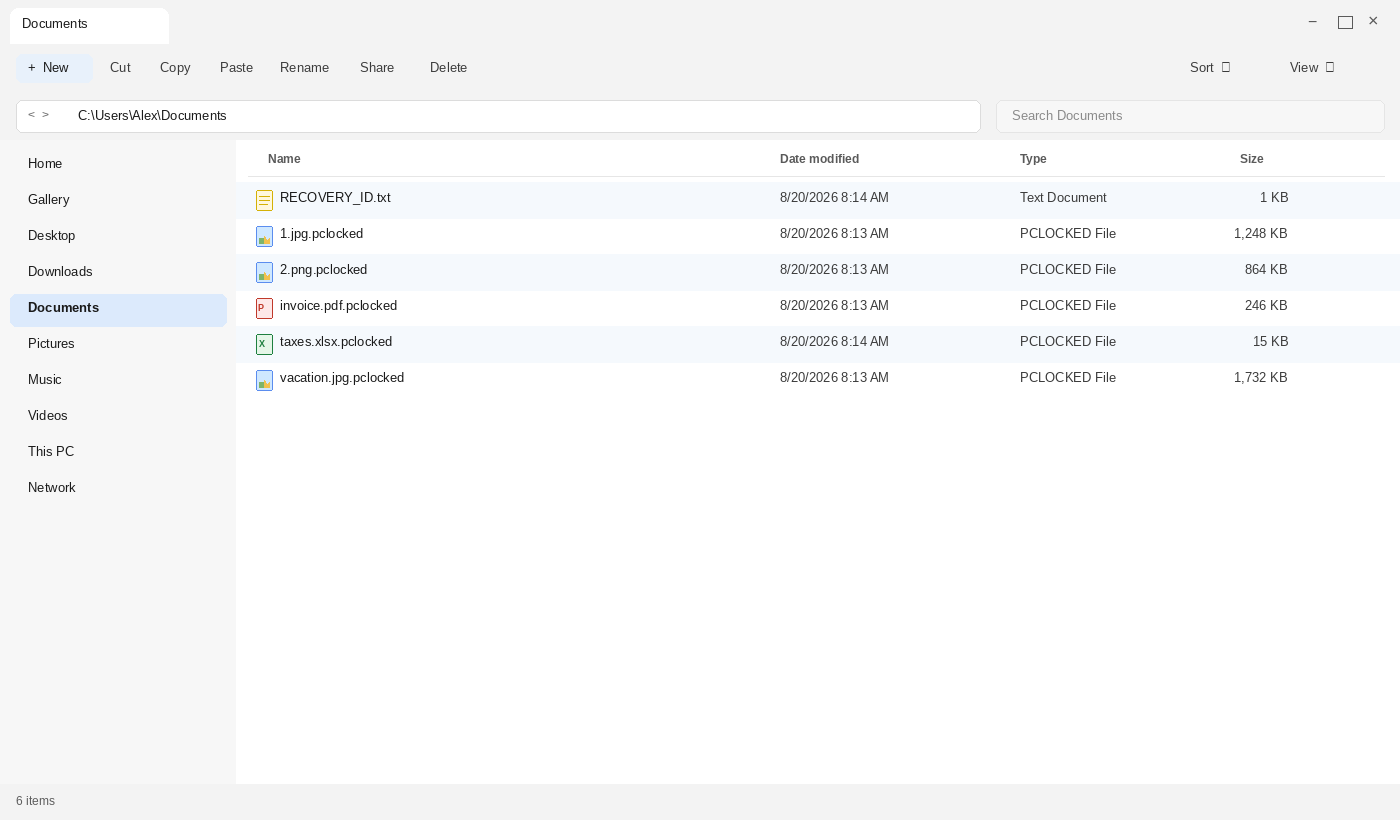Sort by the Date modified column header
The height and width of the screenshot is (820, 1400).
pyautogui.click(x=819, y=159)
